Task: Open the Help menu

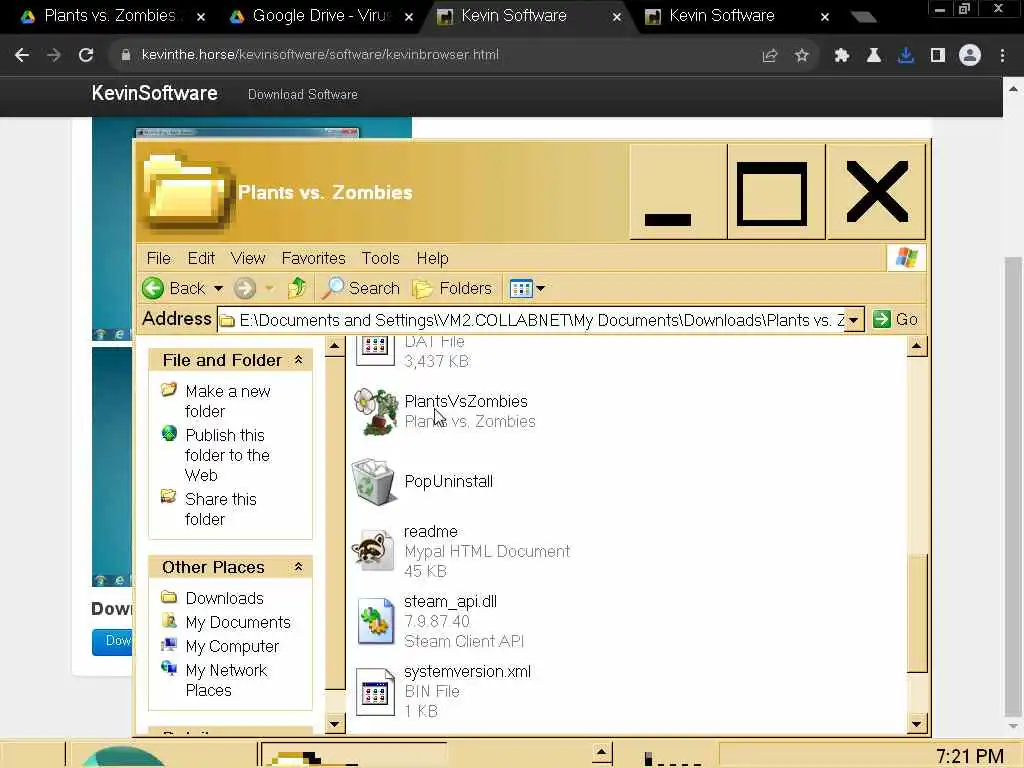Action: tap(432, 258)
